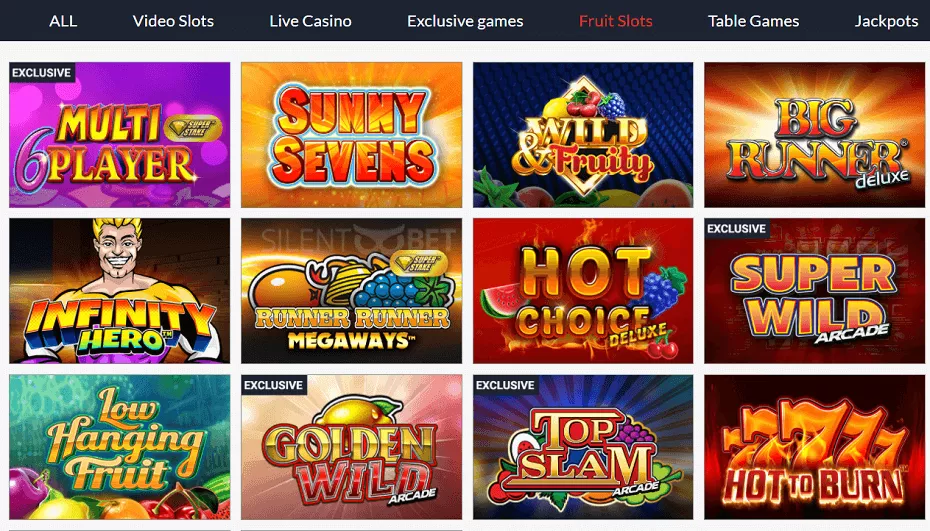
Task: Switch to the Jackpots tab
Action: (x=886, y=21)
